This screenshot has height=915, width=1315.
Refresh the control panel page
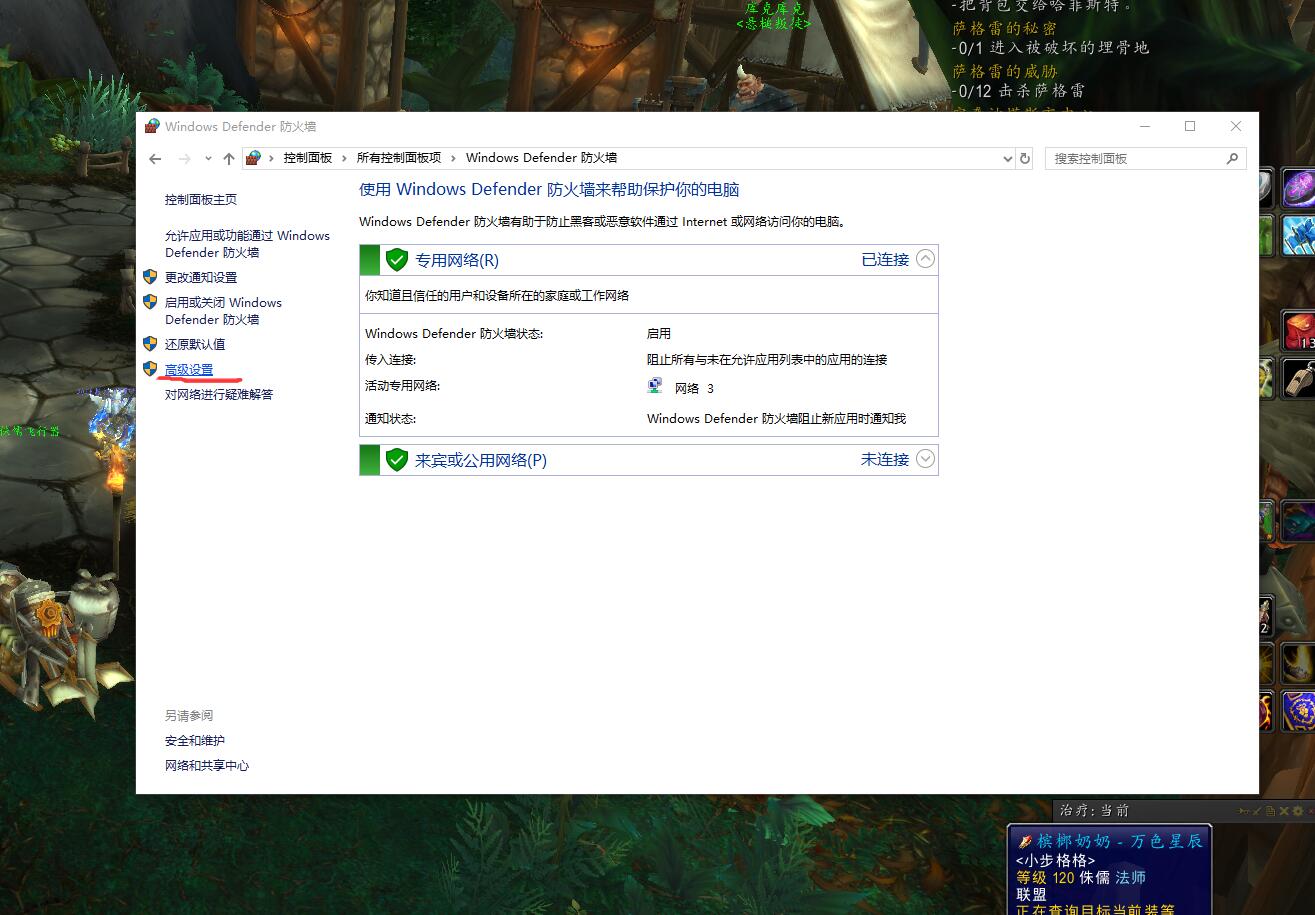1024,158
